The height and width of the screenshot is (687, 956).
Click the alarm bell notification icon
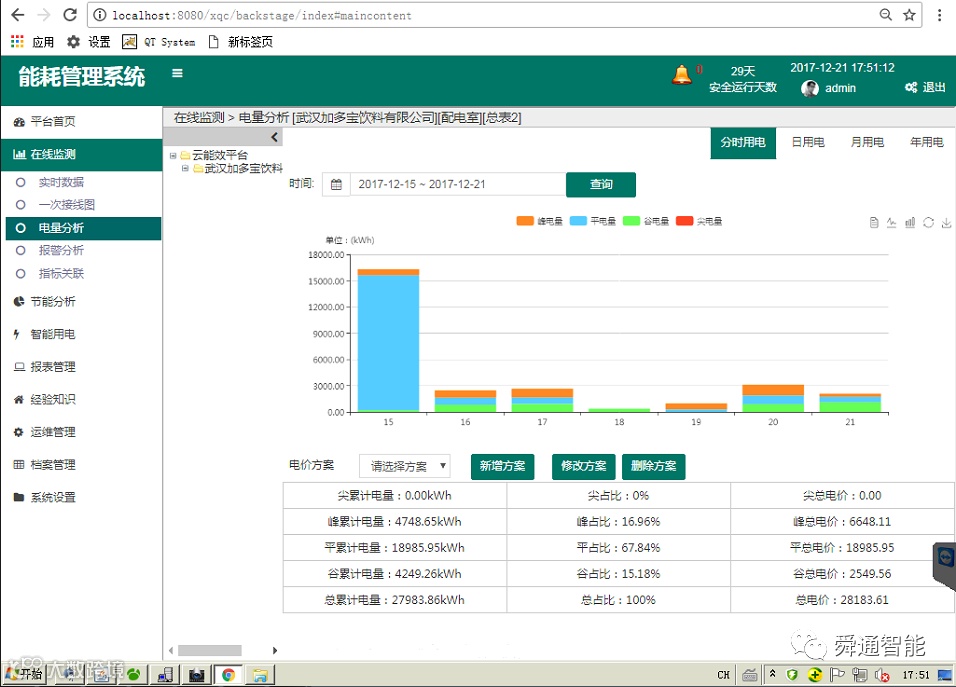(682, 75)
